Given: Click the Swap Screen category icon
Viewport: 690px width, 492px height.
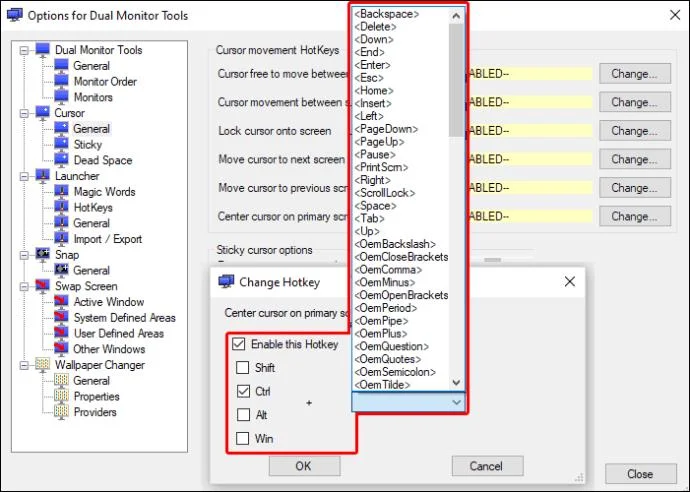Looking at the screenshot, I should (43, 286).
